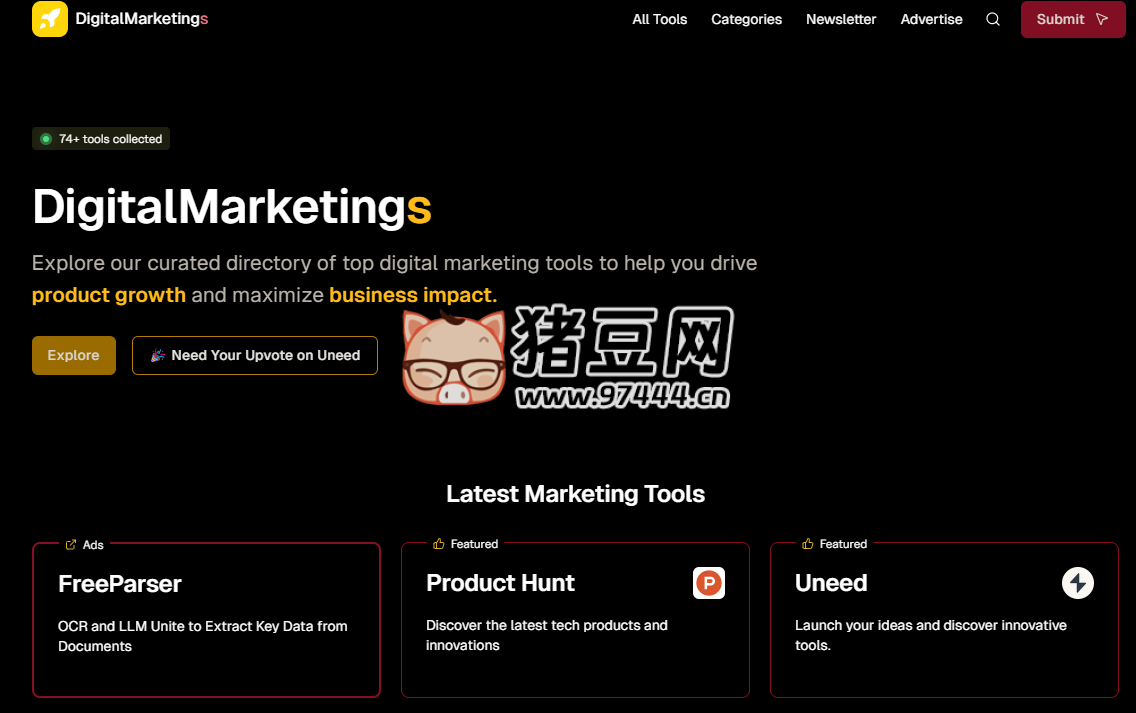Click the DigitalMarketings wordmark in the header

point(141,19)
